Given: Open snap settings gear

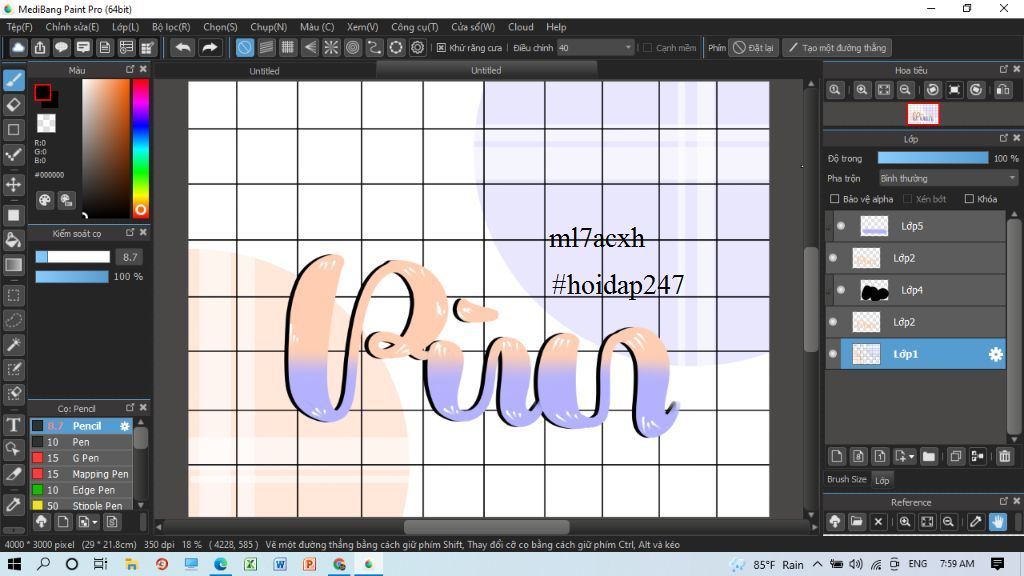Looking at the screenshot, I should [418, 48].
